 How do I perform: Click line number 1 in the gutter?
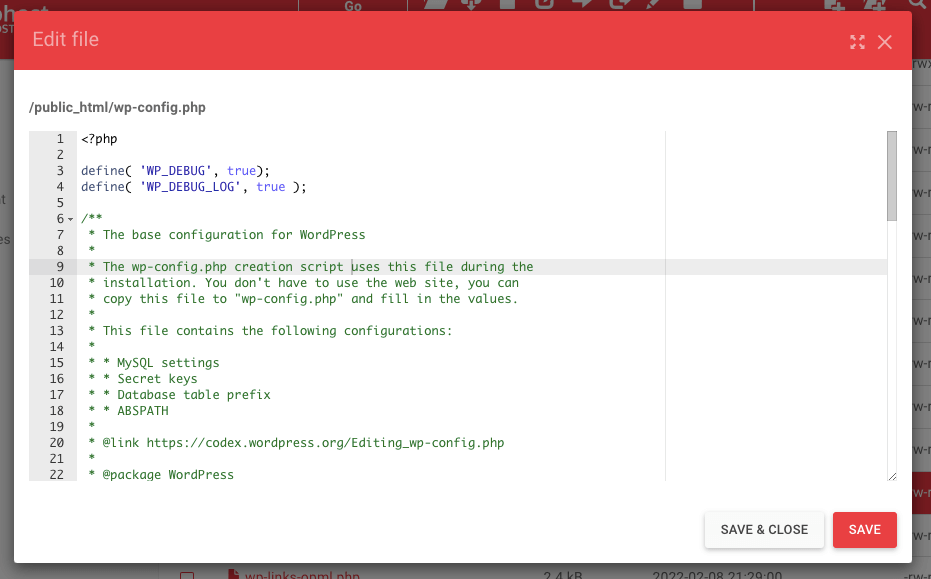click(x=60, y=139)
